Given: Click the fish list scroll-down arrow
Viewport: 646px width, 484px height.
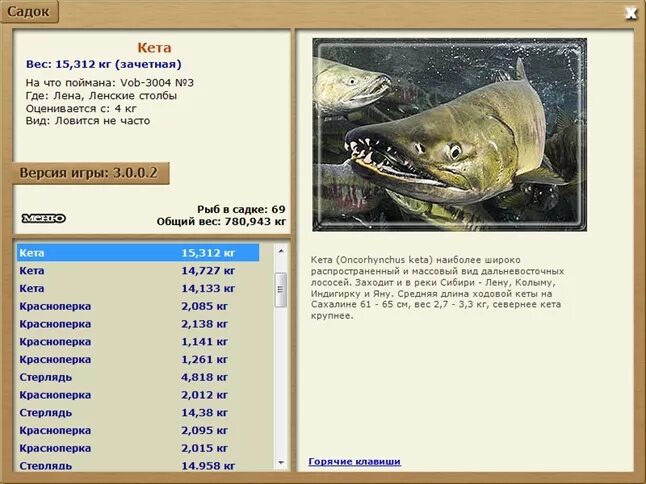Looking at the screenshot, I should pyautogui.click(x=281, y=463).
